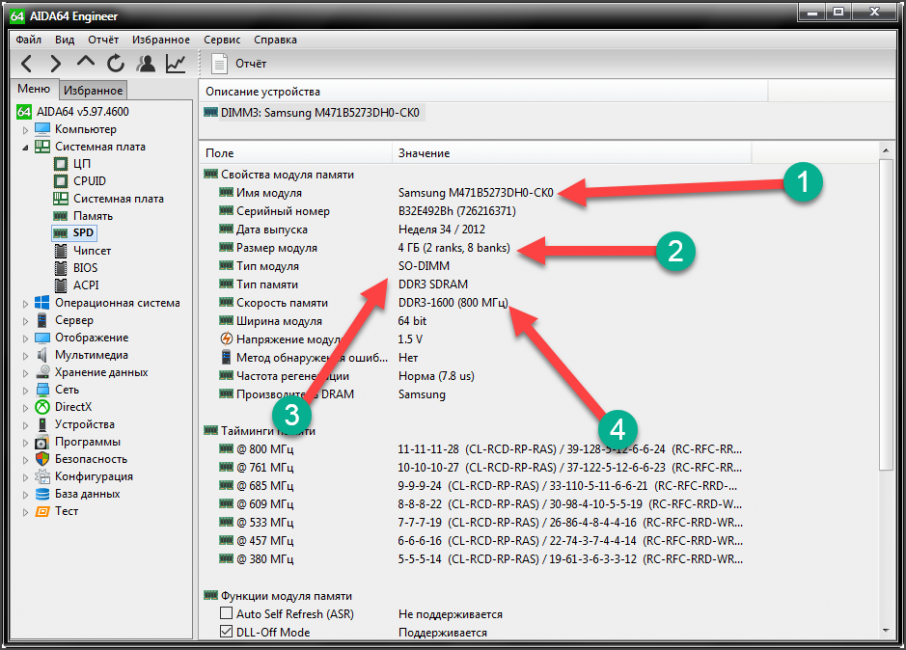Click the BIOS chip icon
Screen dimensions: 906x650
point(61,268)
